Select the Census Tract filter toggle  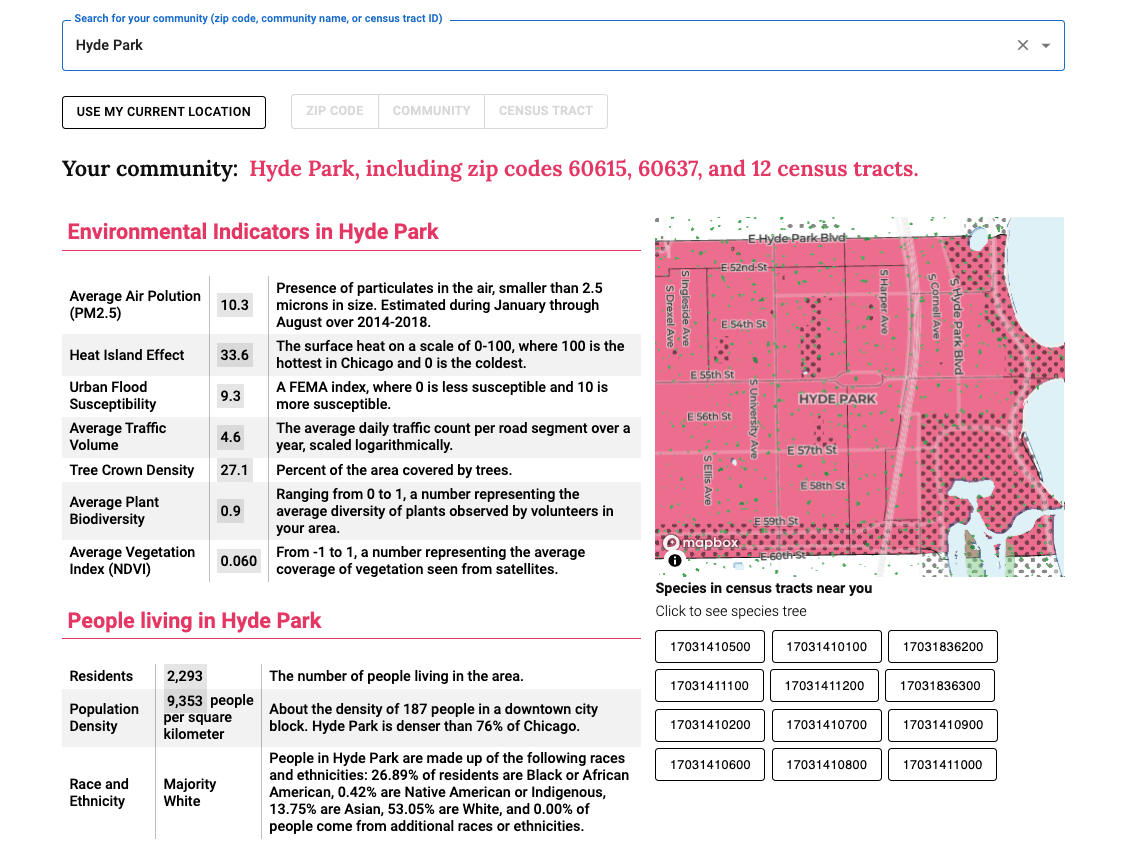545,111
